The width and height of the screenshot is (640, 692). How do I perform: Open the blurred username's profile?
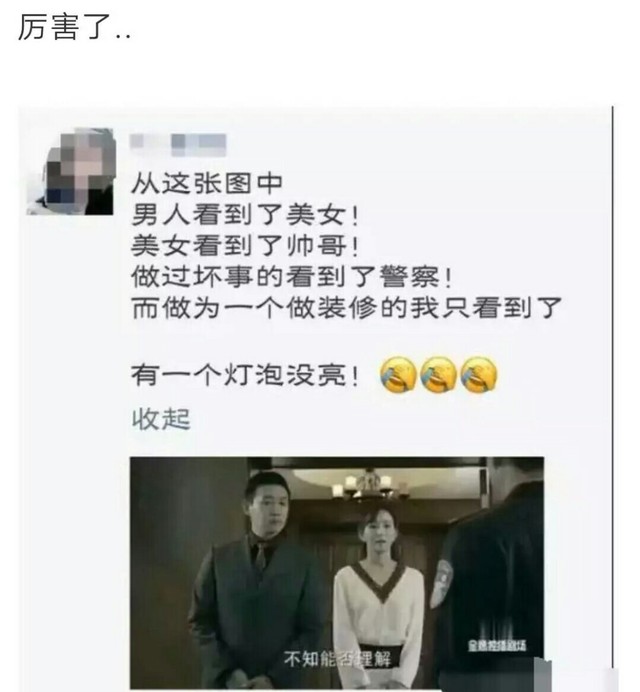point(178,145)
